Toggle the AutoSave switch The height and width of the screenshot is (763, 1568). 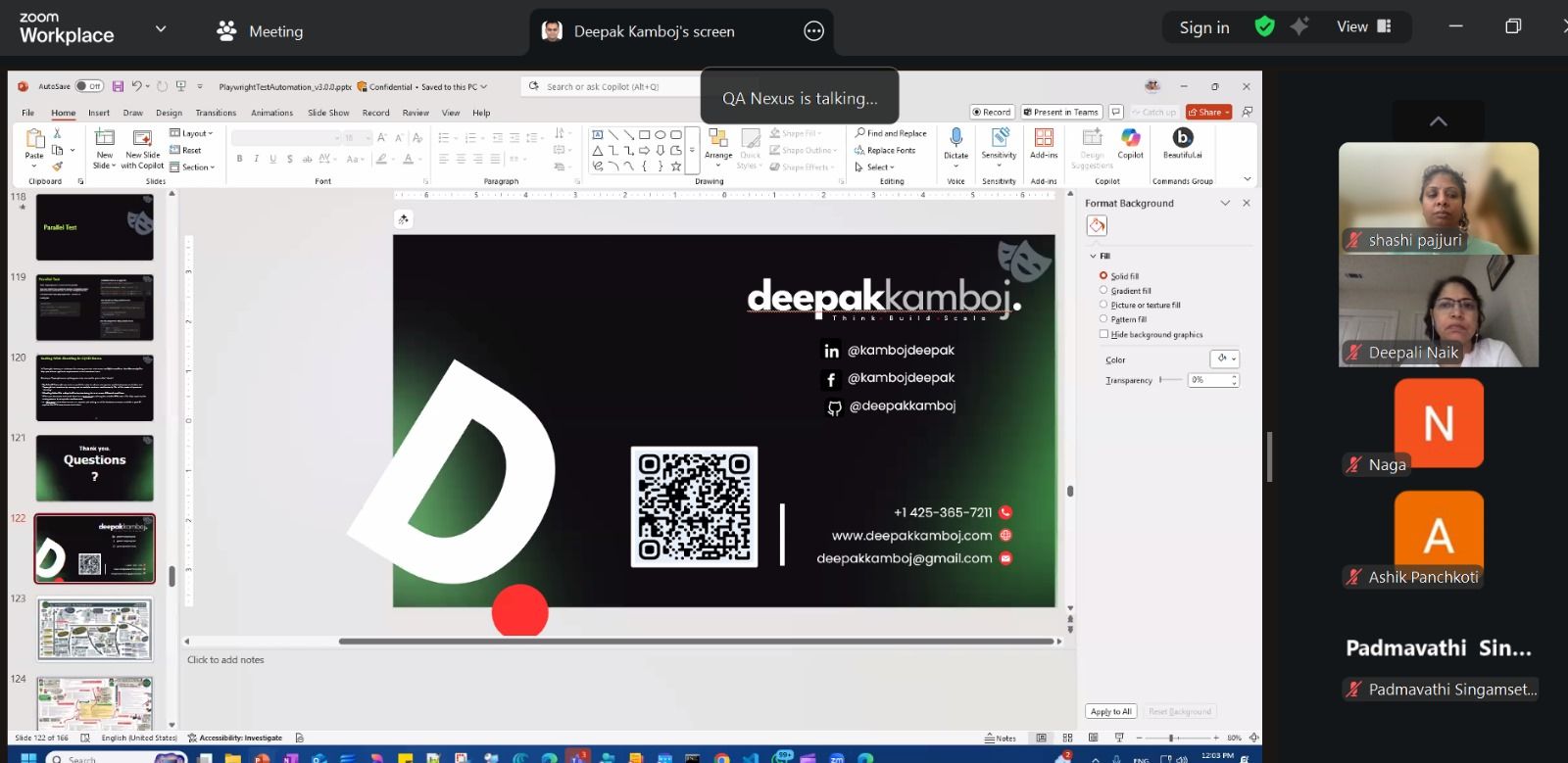tap(89, 86)
